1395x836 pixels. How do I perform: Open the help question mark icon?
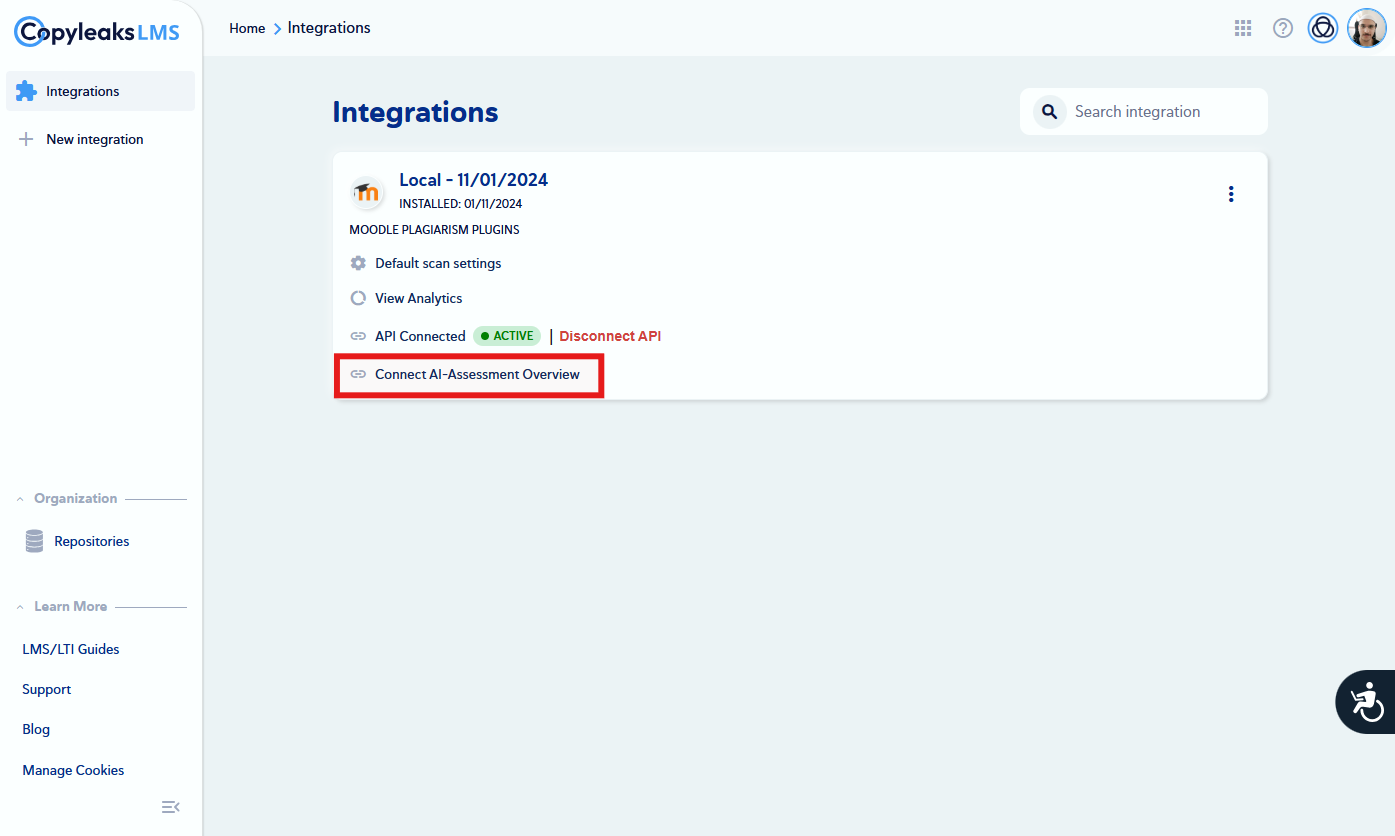(1283, 28)
